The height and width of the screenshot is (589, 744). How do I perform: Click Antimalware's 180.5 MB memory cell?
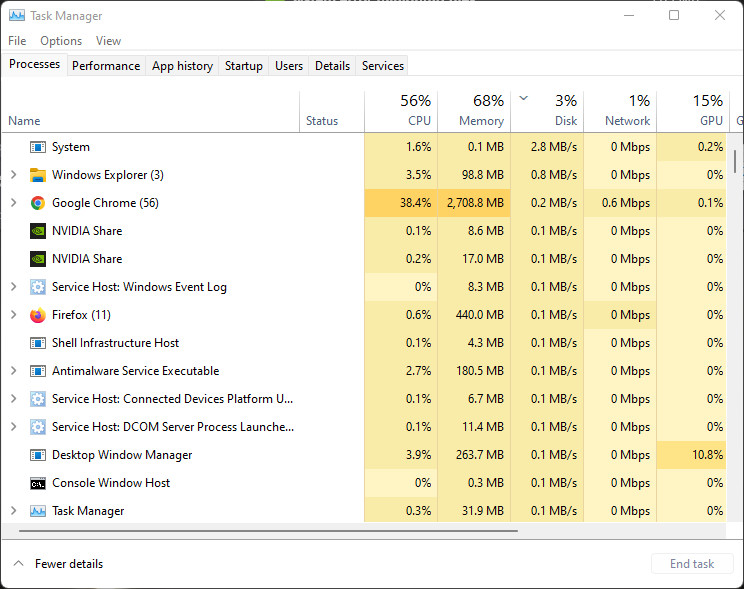tap(474, 371)
